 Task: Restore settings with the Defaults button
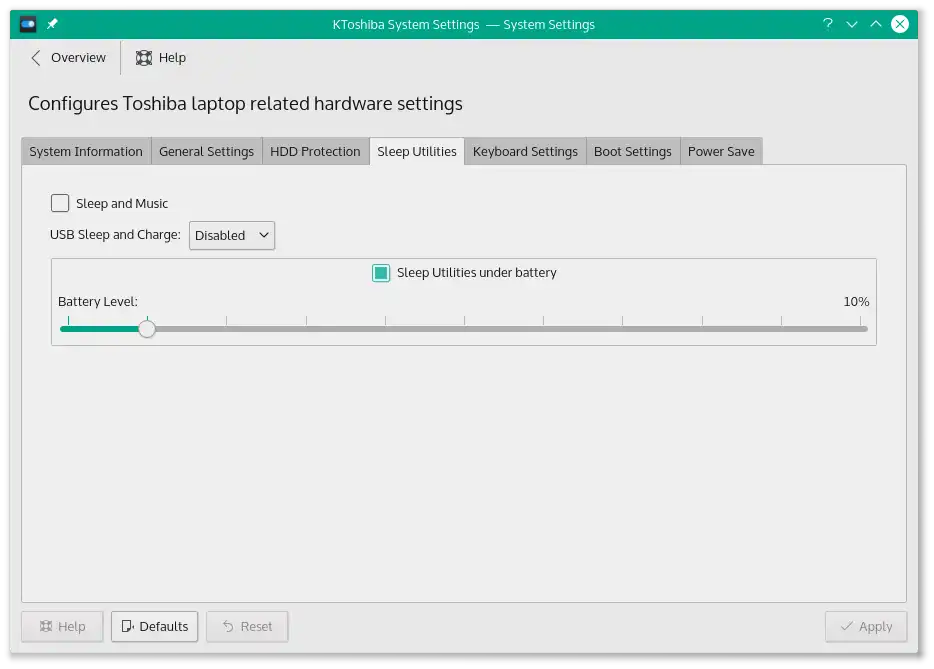154,626
